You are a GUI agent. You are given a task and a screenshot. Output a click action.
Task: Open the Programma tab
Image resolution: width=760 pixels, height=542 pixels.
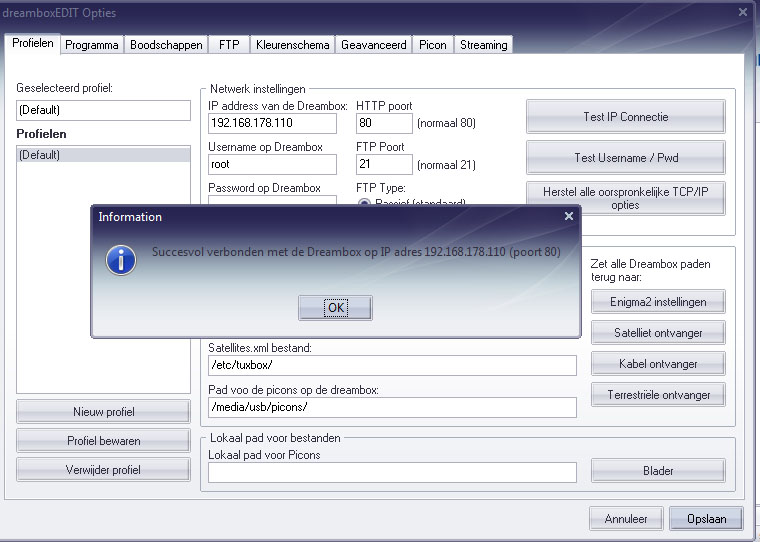pos(92,45)
